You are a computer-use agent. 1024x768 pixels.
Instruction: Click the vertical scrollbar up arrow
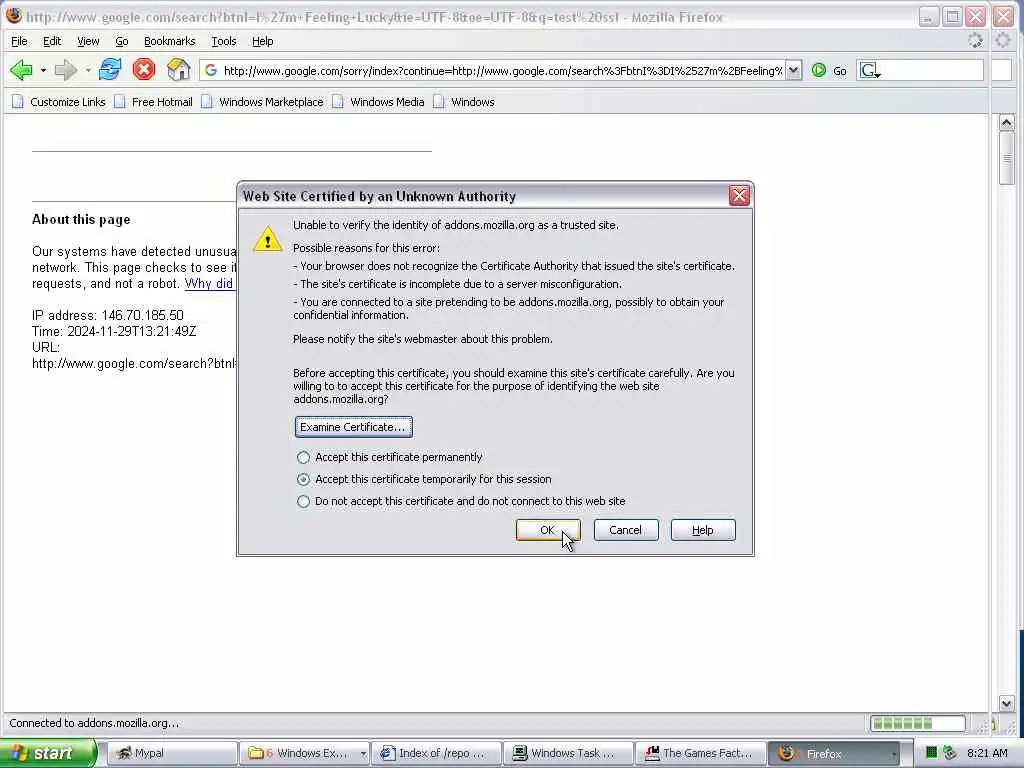[x=1006, y=123]
